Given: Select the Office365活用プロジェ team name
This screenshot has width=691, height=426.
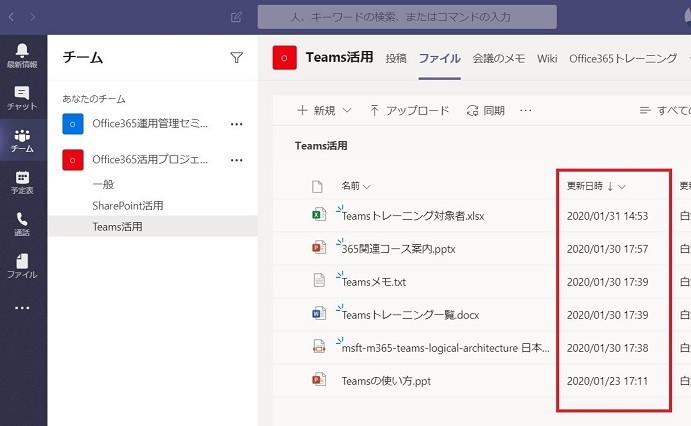Looking at the screenshot, I should [150, 159].
